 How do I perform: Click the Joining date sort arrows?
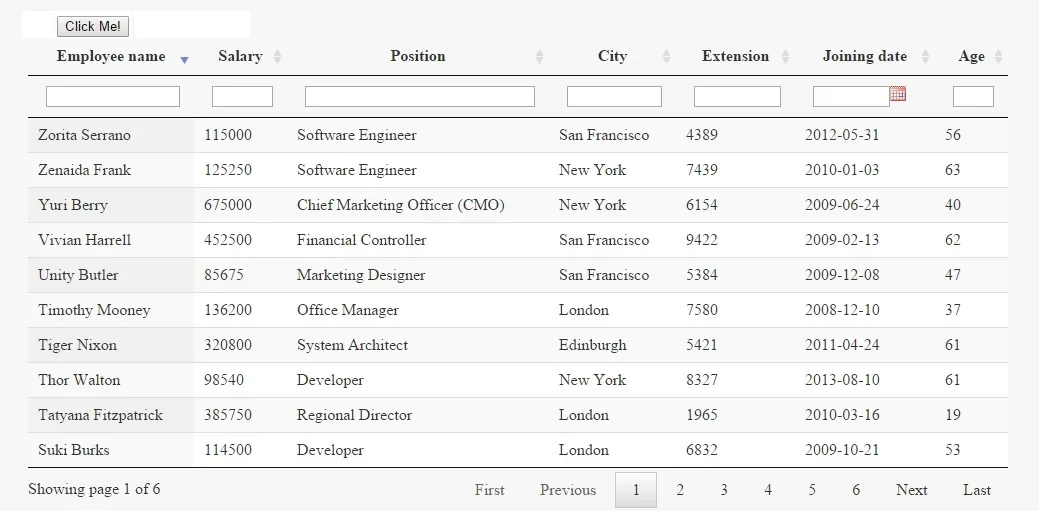[925, 57]
